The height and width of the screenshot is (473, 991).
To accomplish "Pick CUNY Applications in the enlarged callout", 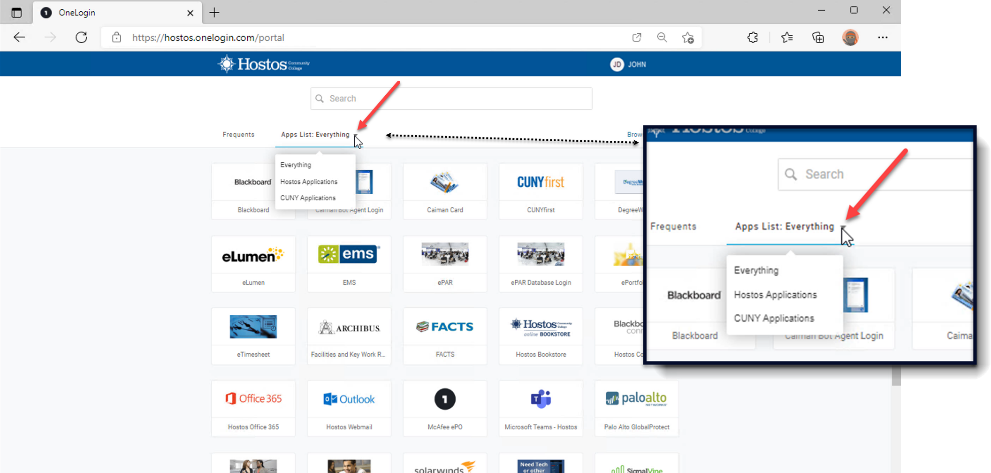I will [774, 318].
